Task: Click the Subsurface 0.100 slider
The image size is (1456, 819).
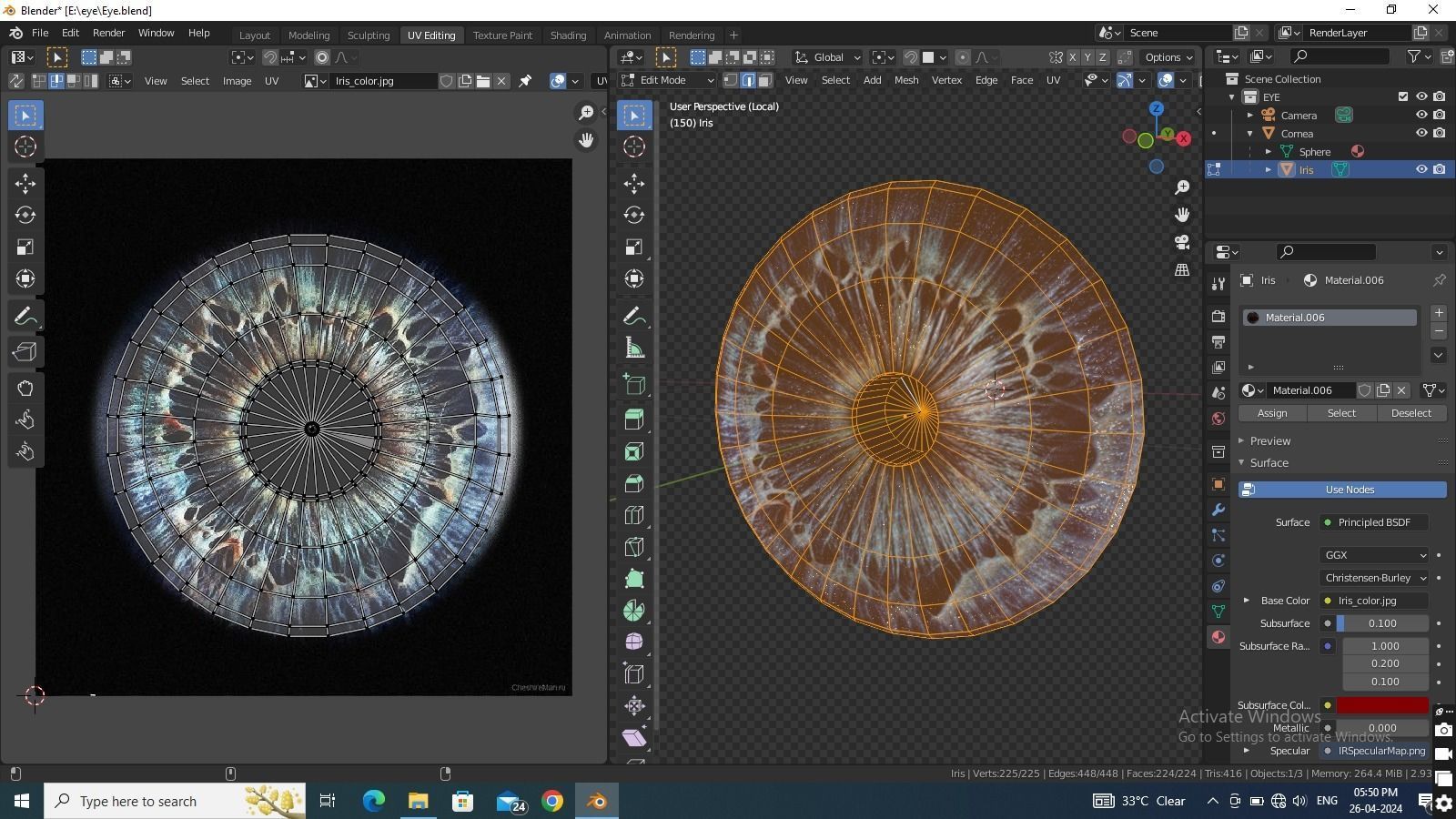Action: pos(1382,623)
